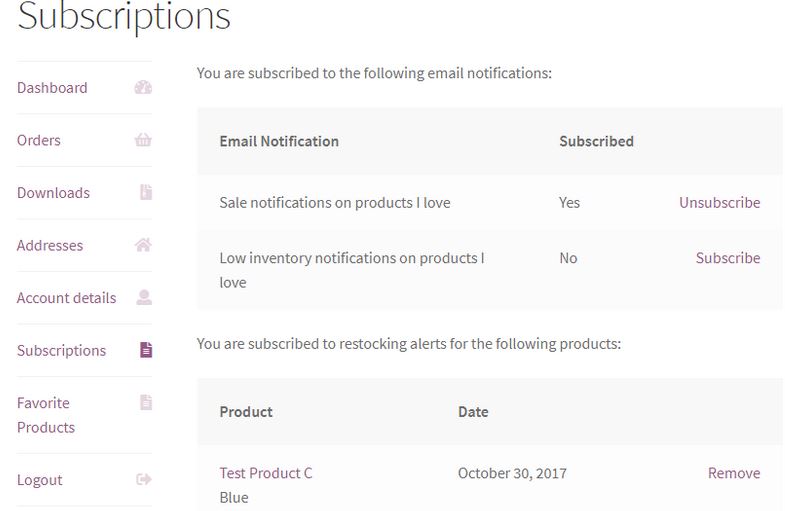Click the Dashboard gauge icon

[143, 88]
